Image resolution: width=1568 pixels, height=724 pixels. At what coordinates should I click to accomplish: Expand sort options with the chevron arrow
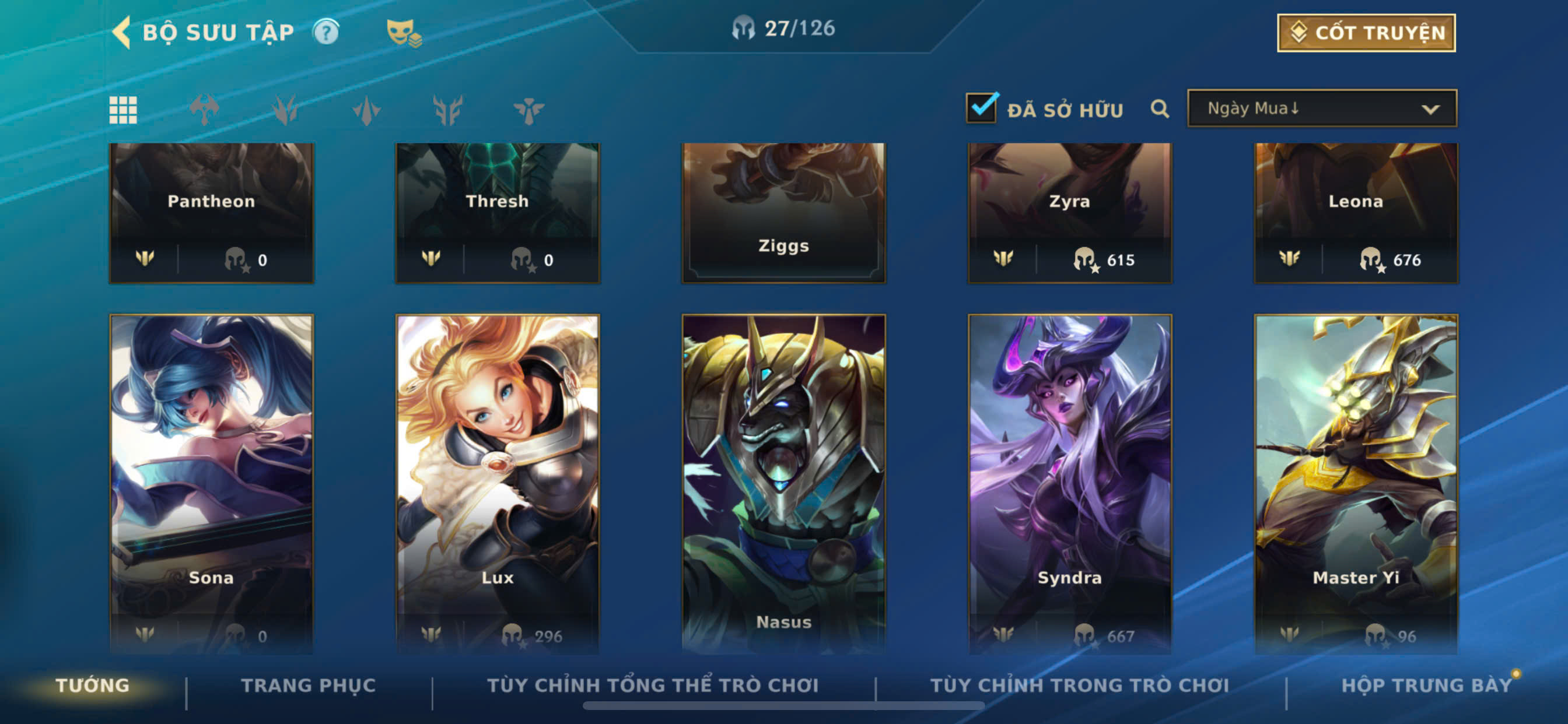[x=1430, y=110]
